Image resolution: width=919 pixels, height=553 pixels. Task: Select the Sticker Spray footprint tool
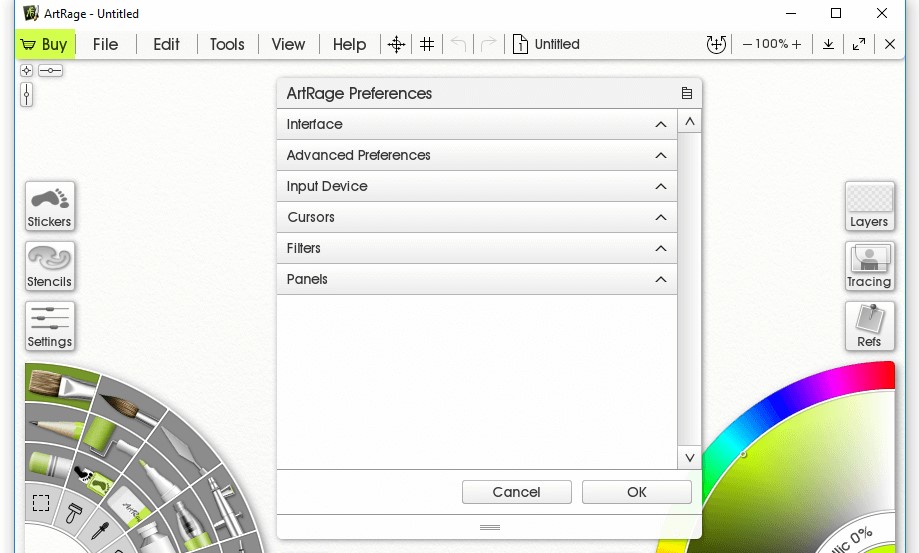(94, 480)
